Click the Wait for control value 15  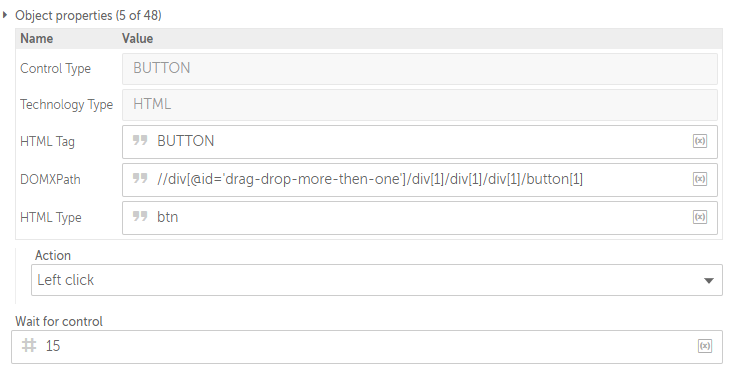point(53,346)
